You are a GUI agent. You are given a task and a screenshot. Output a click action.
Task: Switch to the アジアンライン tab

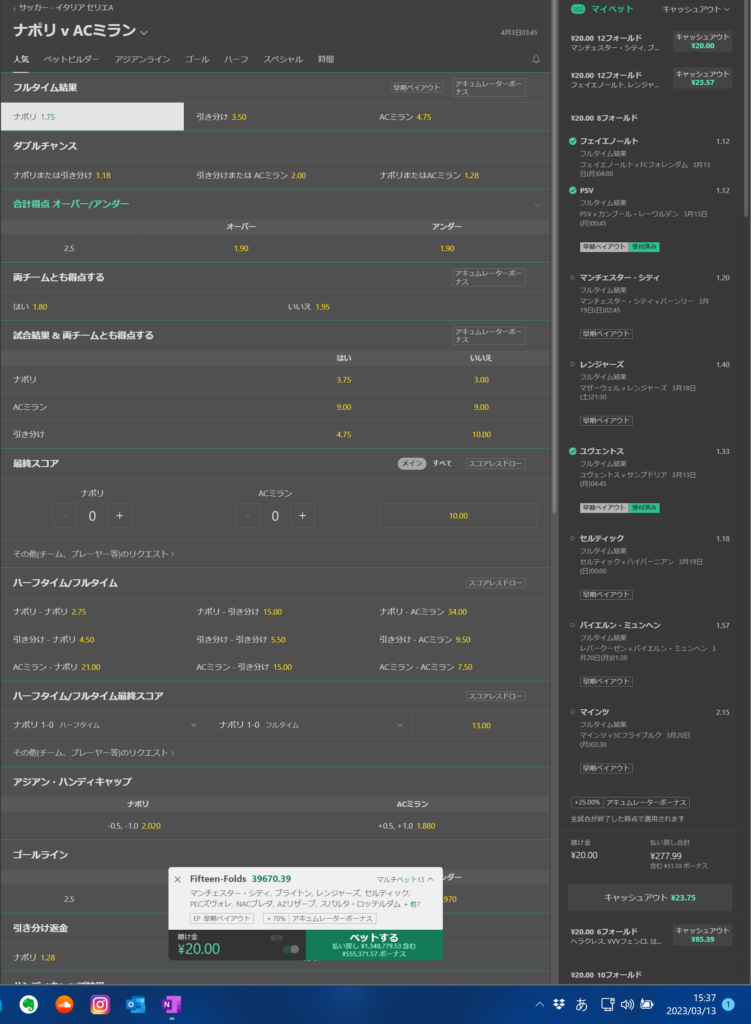click(142, 59)
